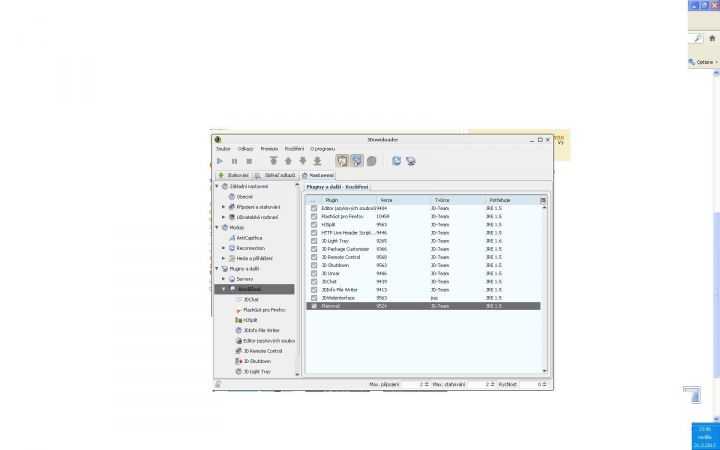Toggle checkbox for JD Package Customizer
720x450 pixels.
pos(314,249)
